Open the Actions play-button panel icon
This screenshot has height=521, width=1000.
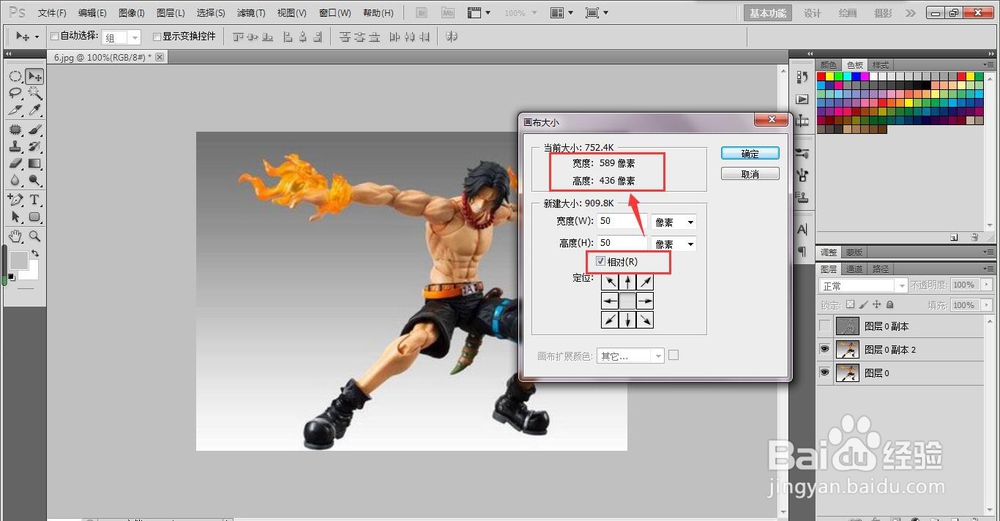(802, 99)
